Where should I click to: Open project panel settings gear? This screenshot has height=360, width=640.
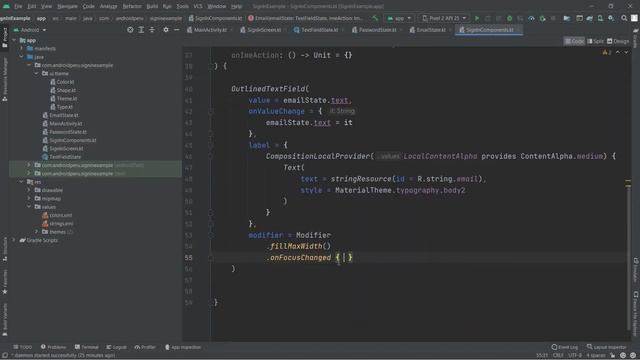(x=166, y=30)
